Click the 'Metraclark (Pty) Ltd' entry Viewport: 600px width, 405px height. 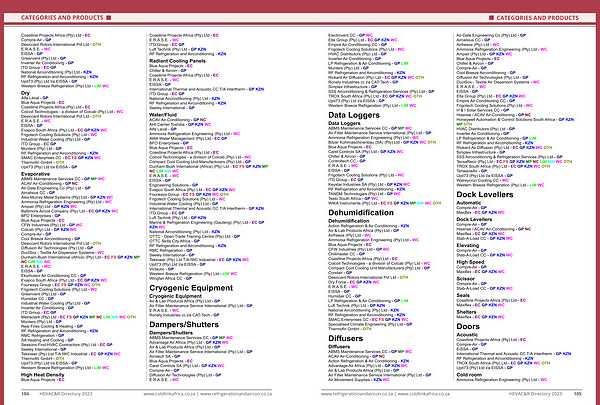78,317
